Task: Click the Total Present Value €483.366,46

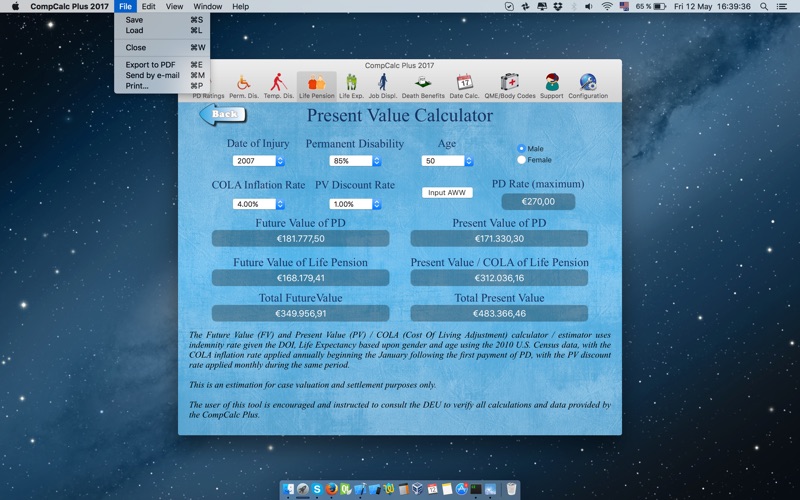Action: click(x=499, y=313)
